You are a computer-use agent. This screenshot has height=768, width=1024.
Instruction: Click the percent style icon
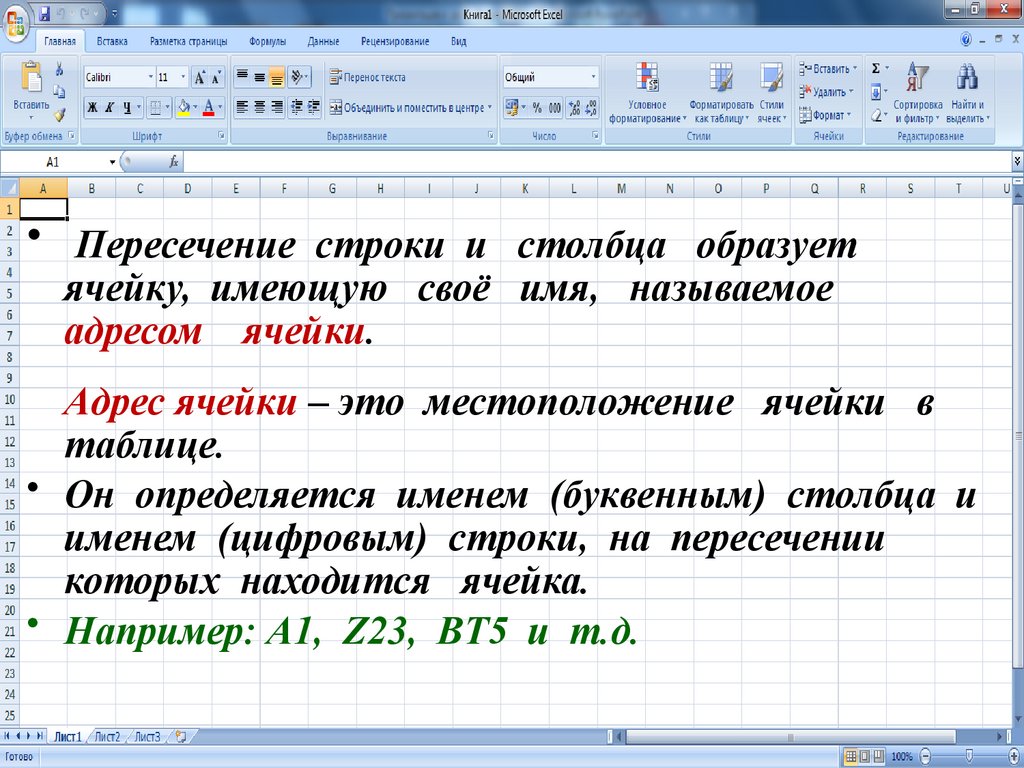[x=537, y=107]
